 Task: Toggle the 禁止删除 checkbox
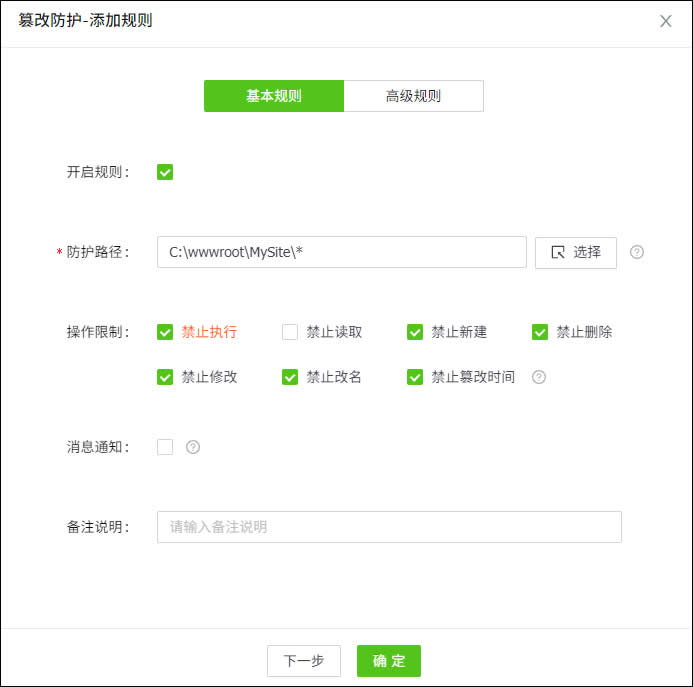[540, 332]
